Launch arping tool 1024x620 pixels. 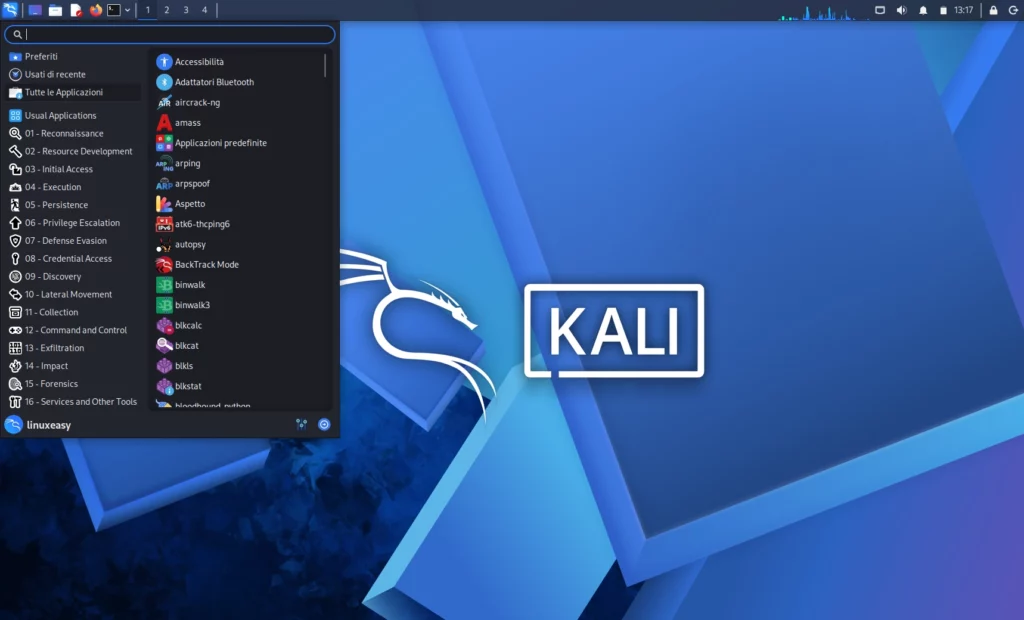[238, 163]
